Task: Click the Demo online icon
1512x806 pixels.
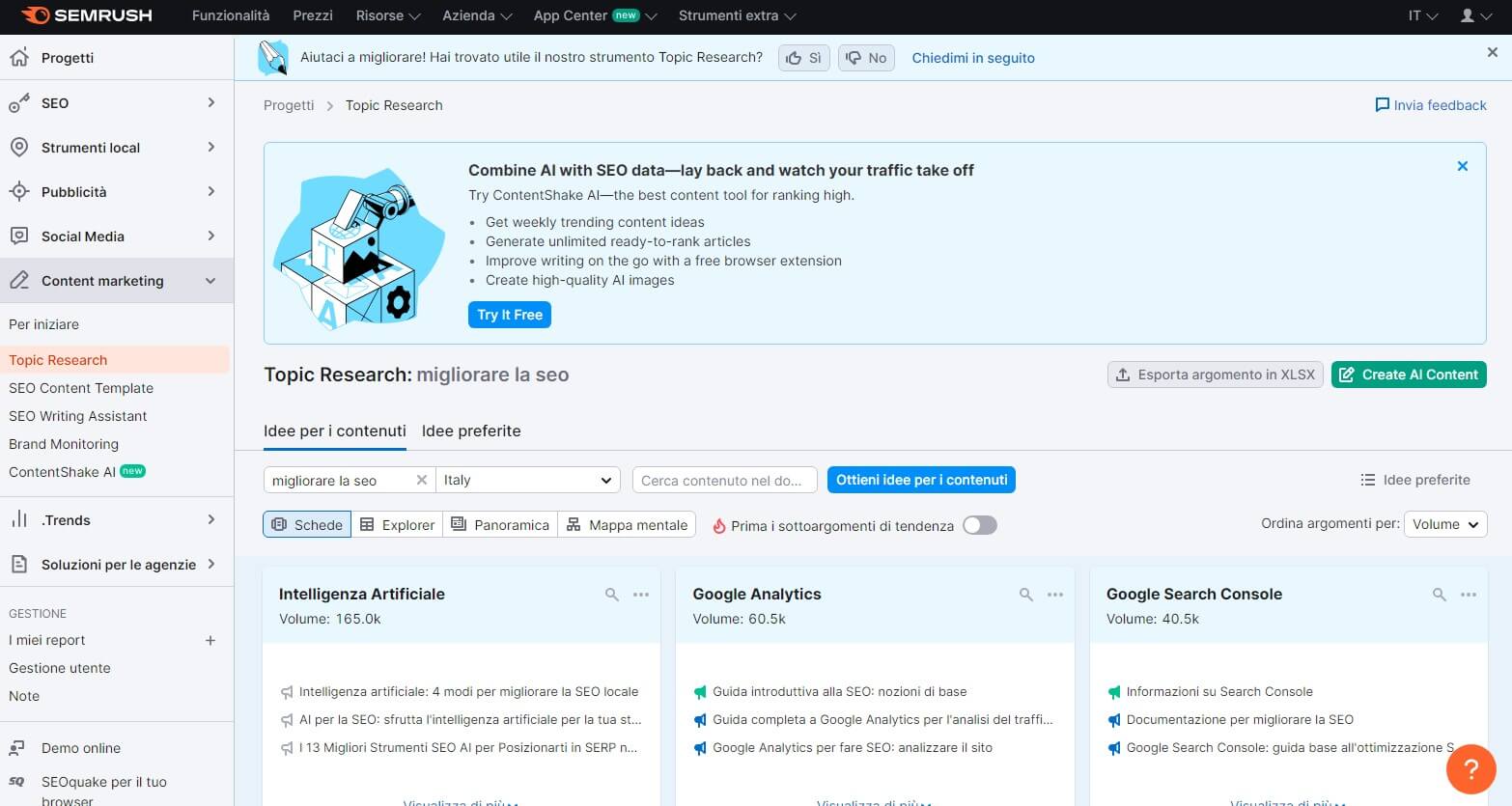Action: click(17, 748)
